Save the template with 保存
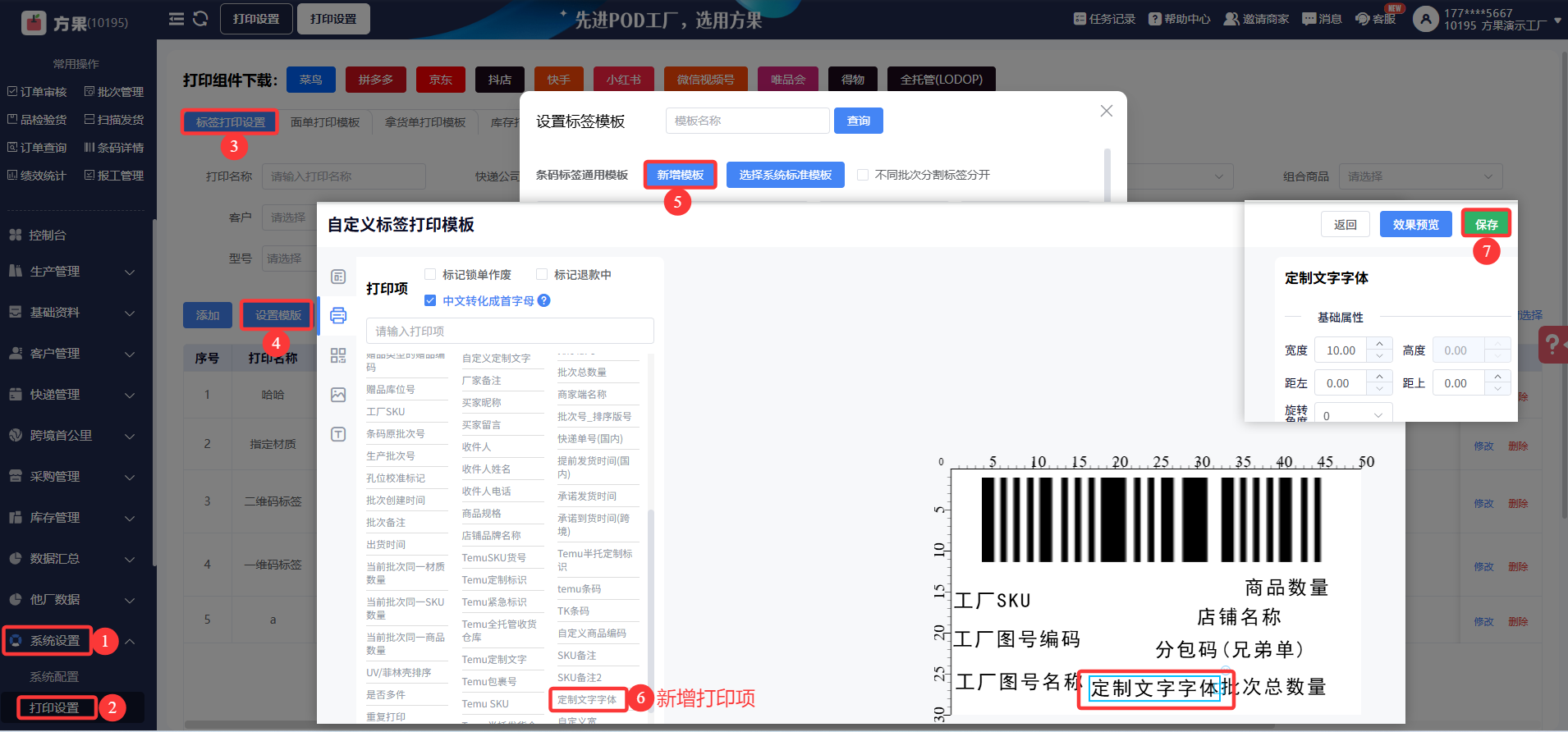 pos(1486,224)
